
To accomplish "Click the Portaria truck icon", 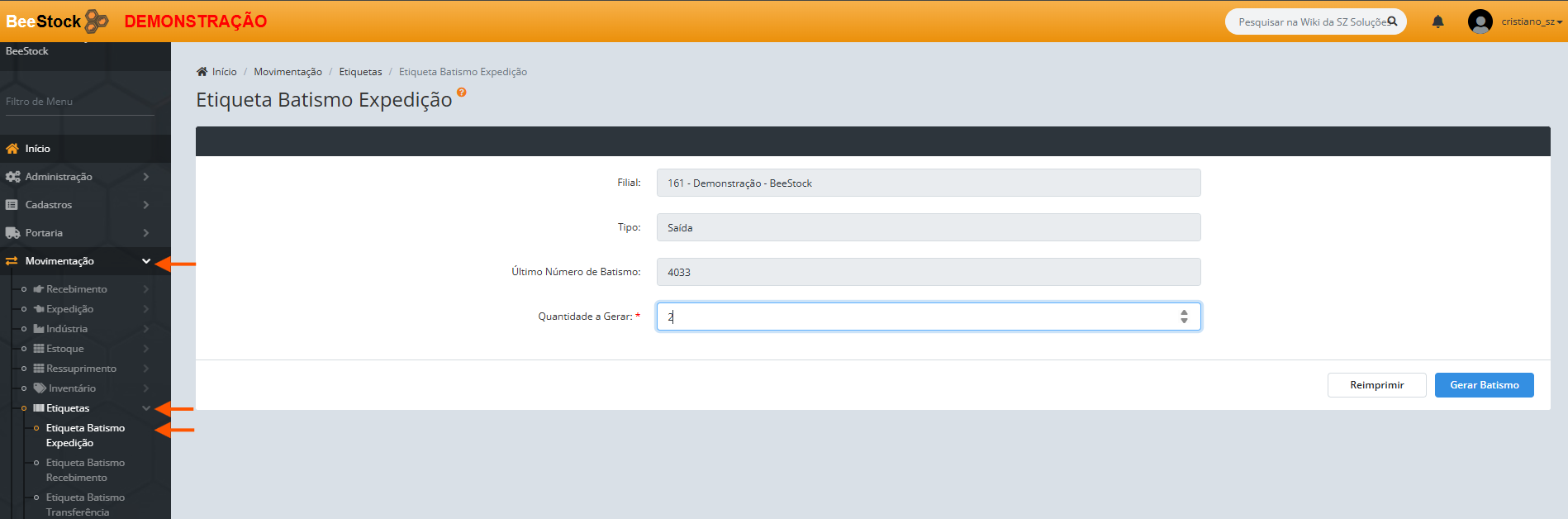I will [x=12, y=233].
